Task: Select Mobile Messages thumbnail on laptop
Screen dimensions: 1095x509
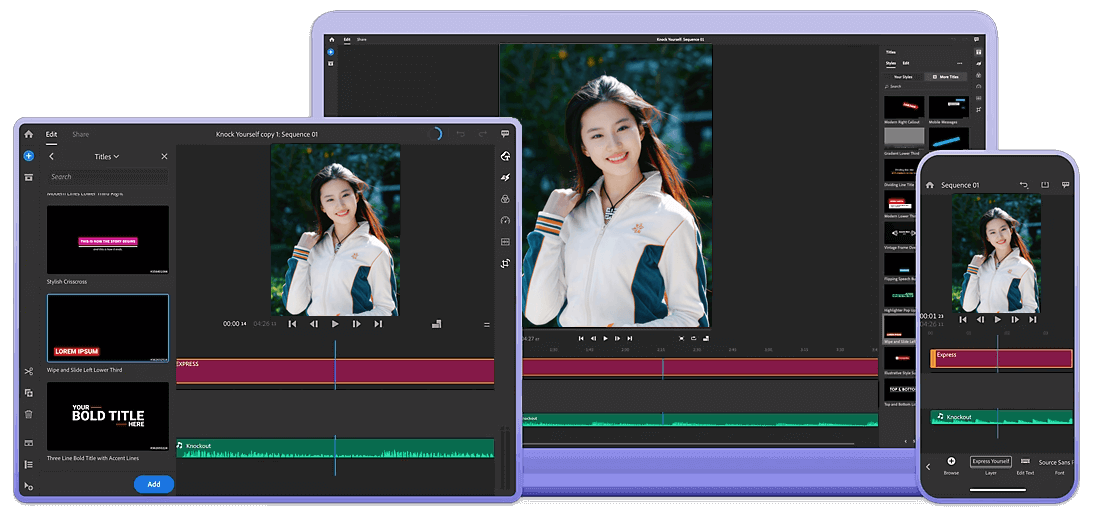Action: coord(948,107)
